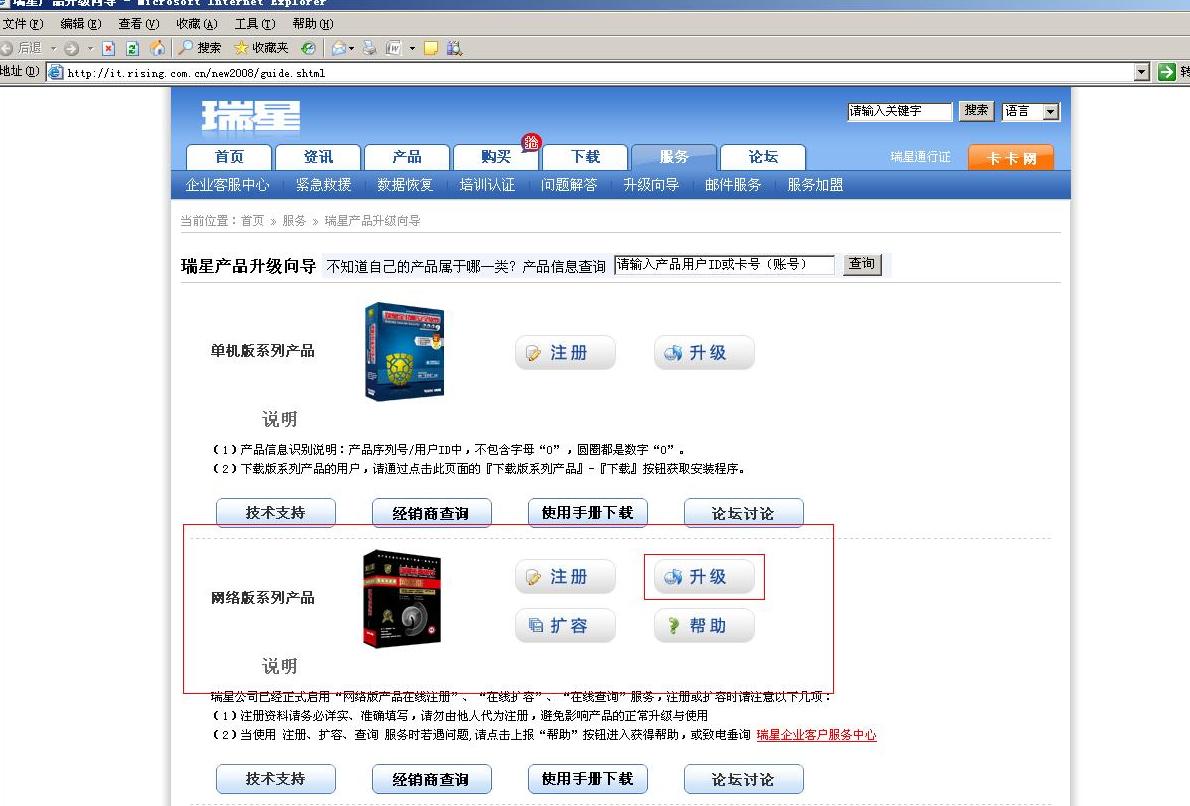The height and width of the screenshot is (806, 1190).
Task: Click the green Go arrow beside address bar
Action: pyautogui.click(x=1166, y=72)
